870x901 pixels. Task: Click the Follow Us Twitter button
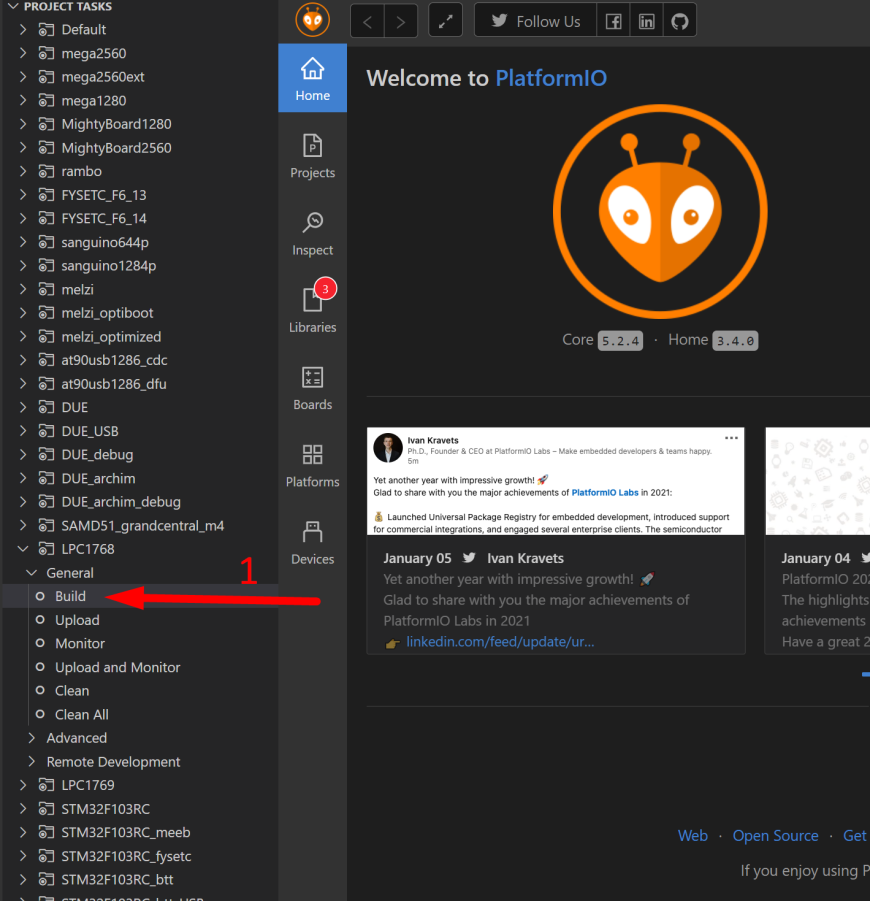(x=536, y=21)
